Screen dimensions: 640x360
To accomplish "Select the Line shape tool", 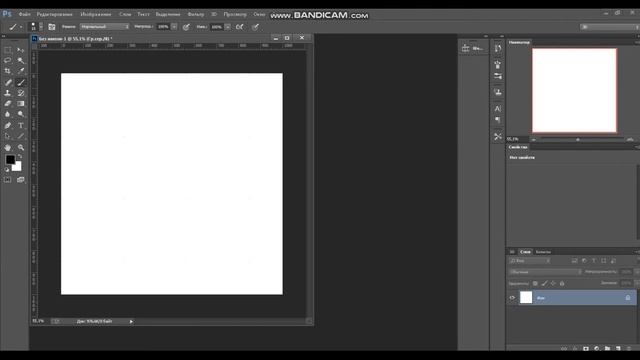I will [20, 136].
